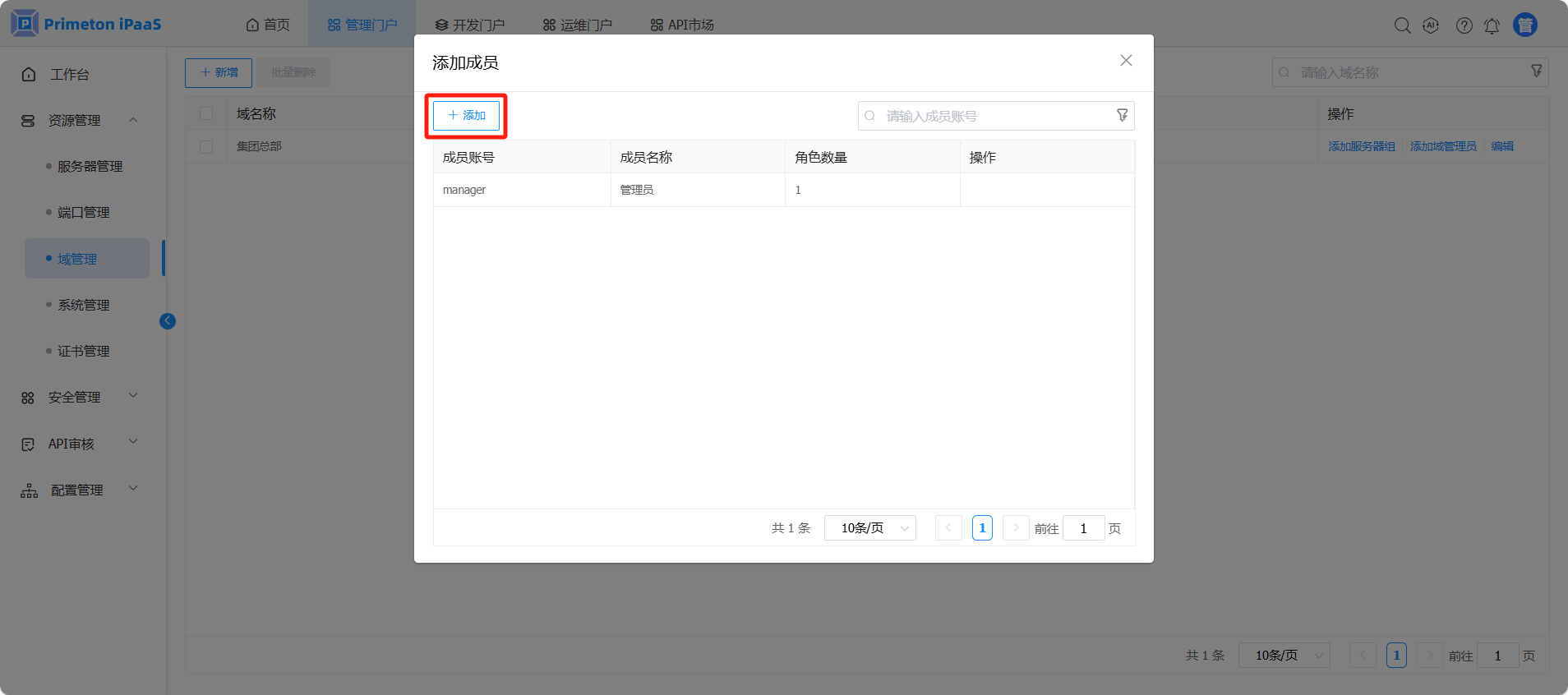Viewport: 1568px width, 695px height.
Task: Close the 添加成员 dialog
Action: coord(1126,61)
